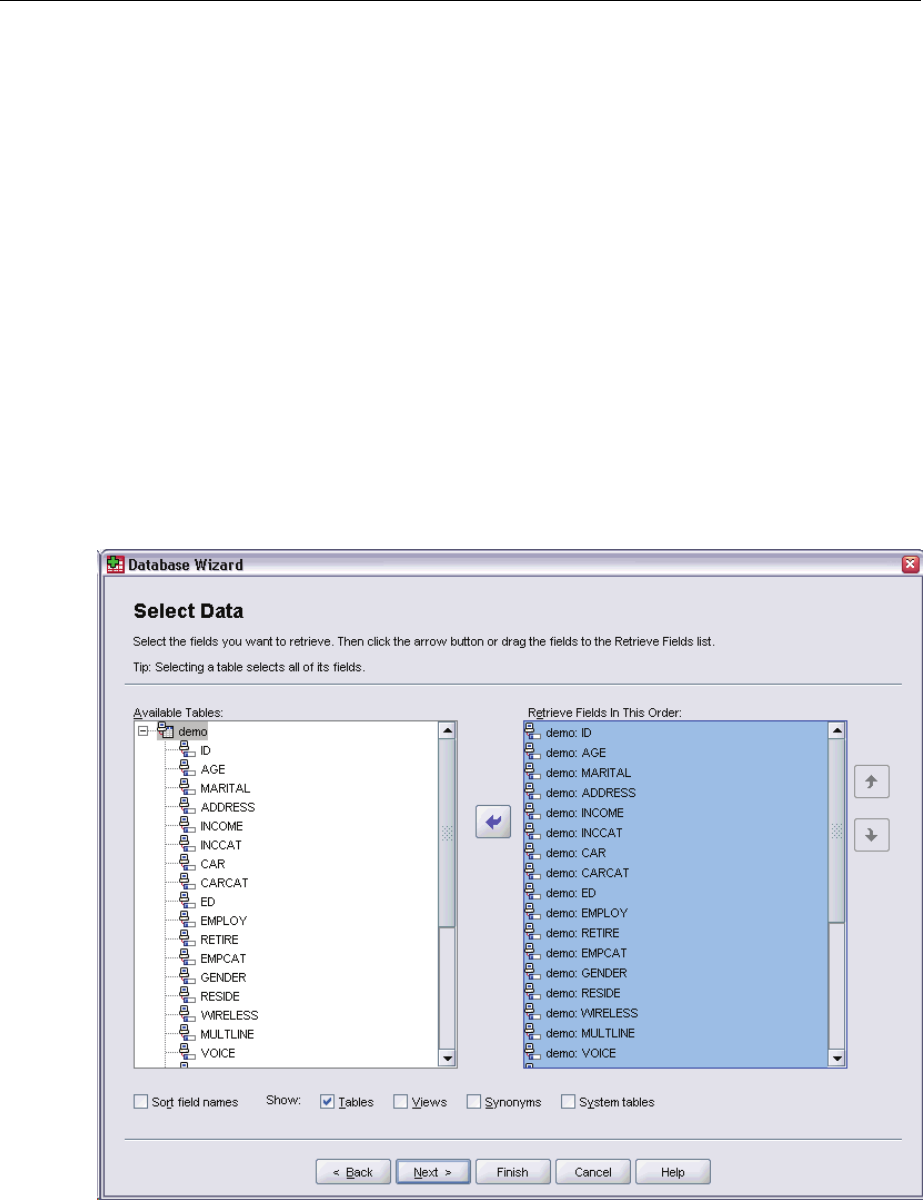Viewport: 923px width, 1200px height.
Task: Select MULTLINE field in Available Tables
Action: tap(227, 1033)
